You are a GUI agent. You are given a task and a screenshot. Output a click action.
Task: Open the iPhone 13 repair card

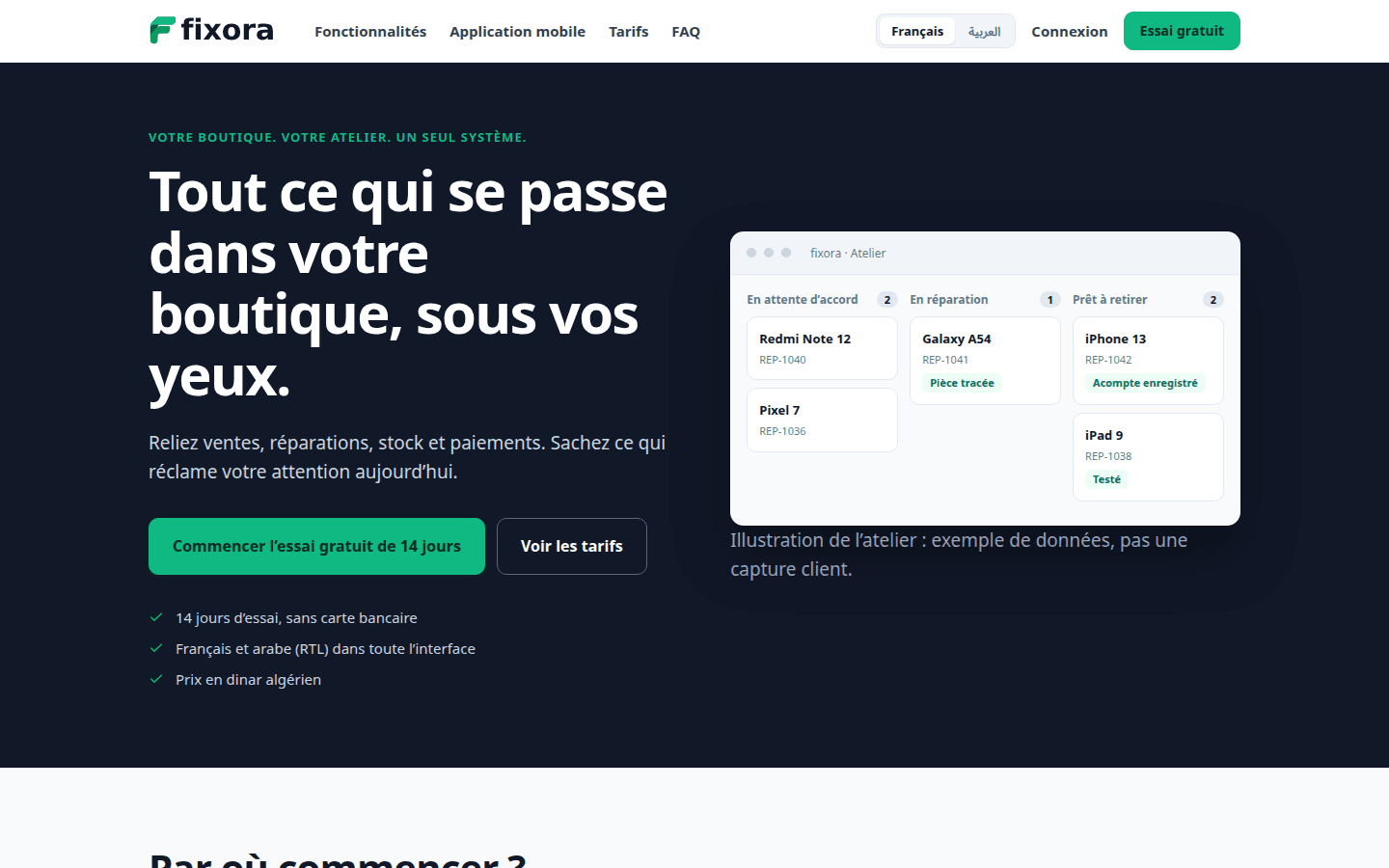tap(1148, 361)
